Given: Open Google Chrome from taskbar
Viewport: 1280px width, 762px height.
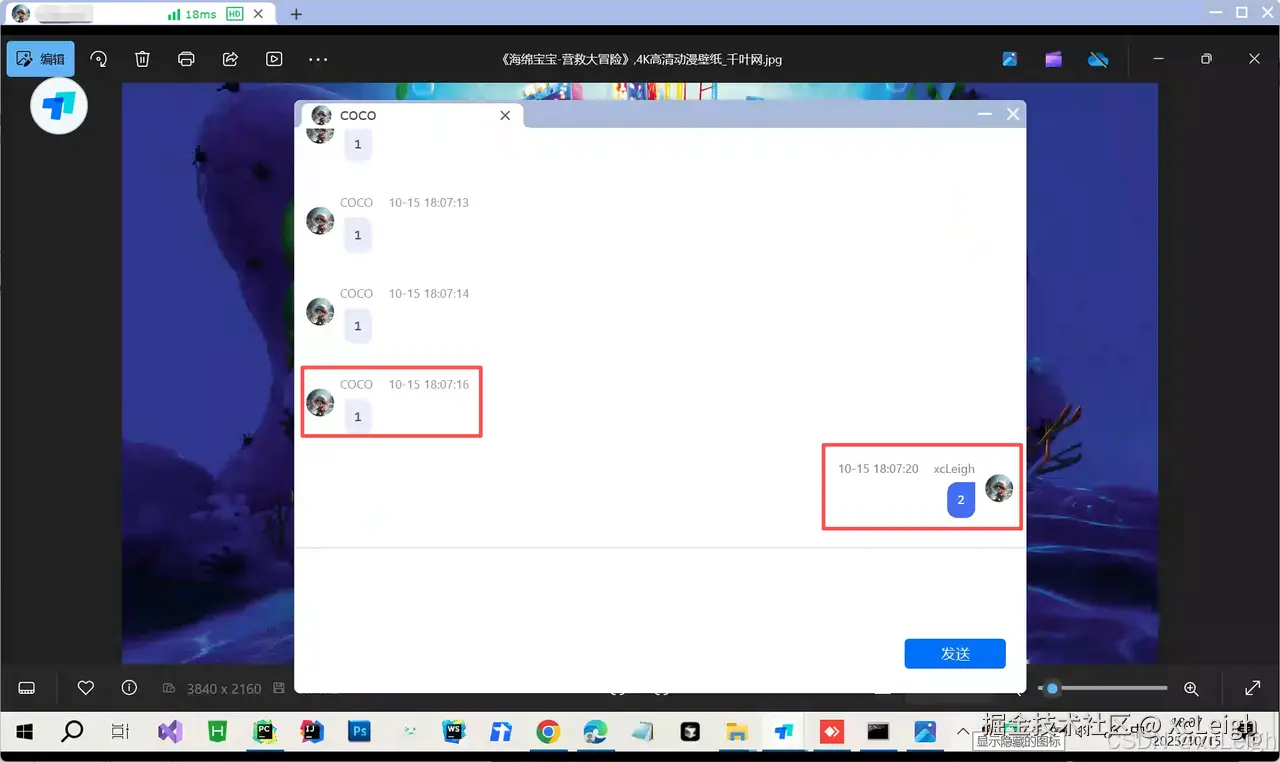Looking at the screenshot, I should [548, 732].
